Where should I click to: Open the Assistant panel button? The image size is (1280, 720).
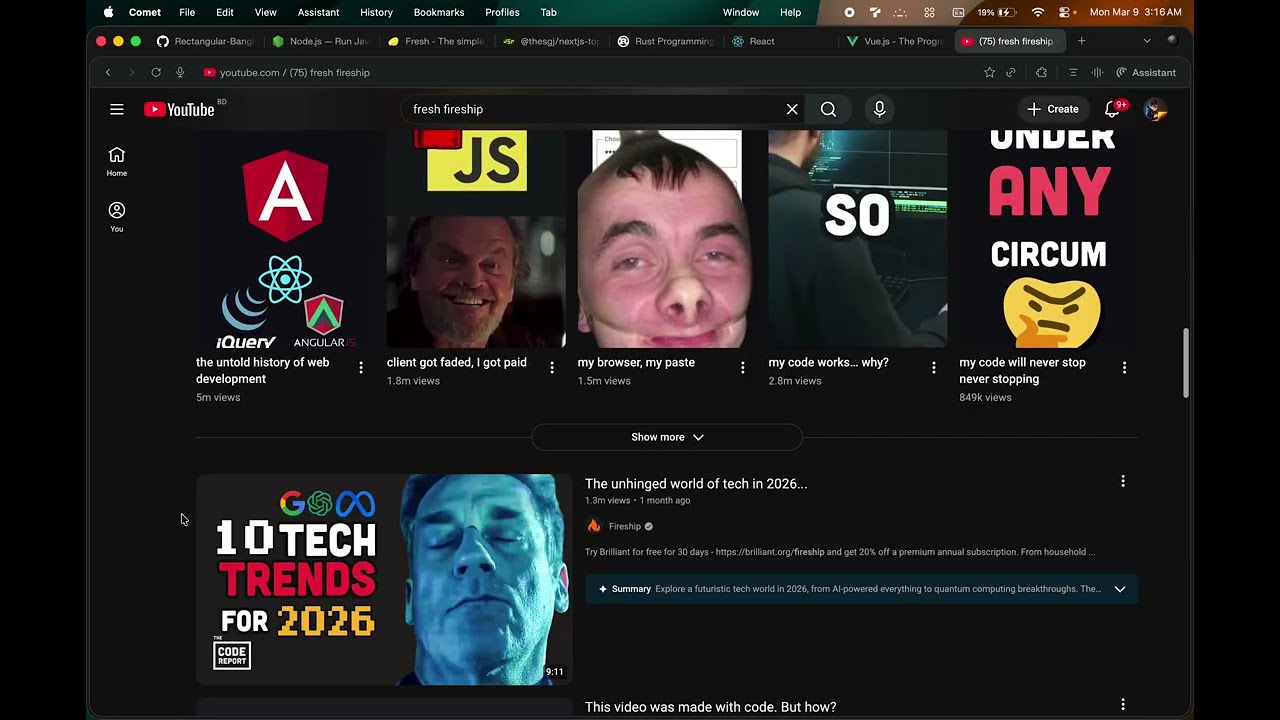[1146, 72]
